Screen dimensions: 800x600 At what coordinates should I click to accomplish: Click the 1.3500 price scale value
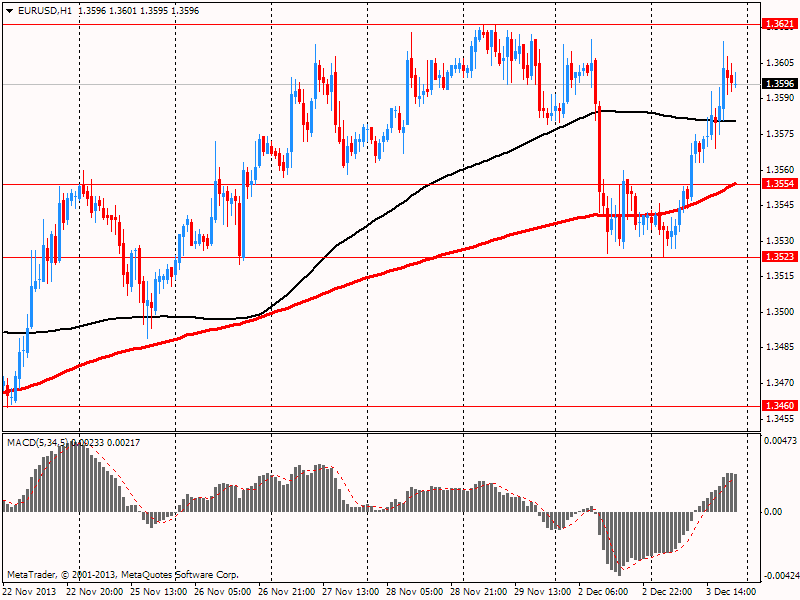pos(780,311)
